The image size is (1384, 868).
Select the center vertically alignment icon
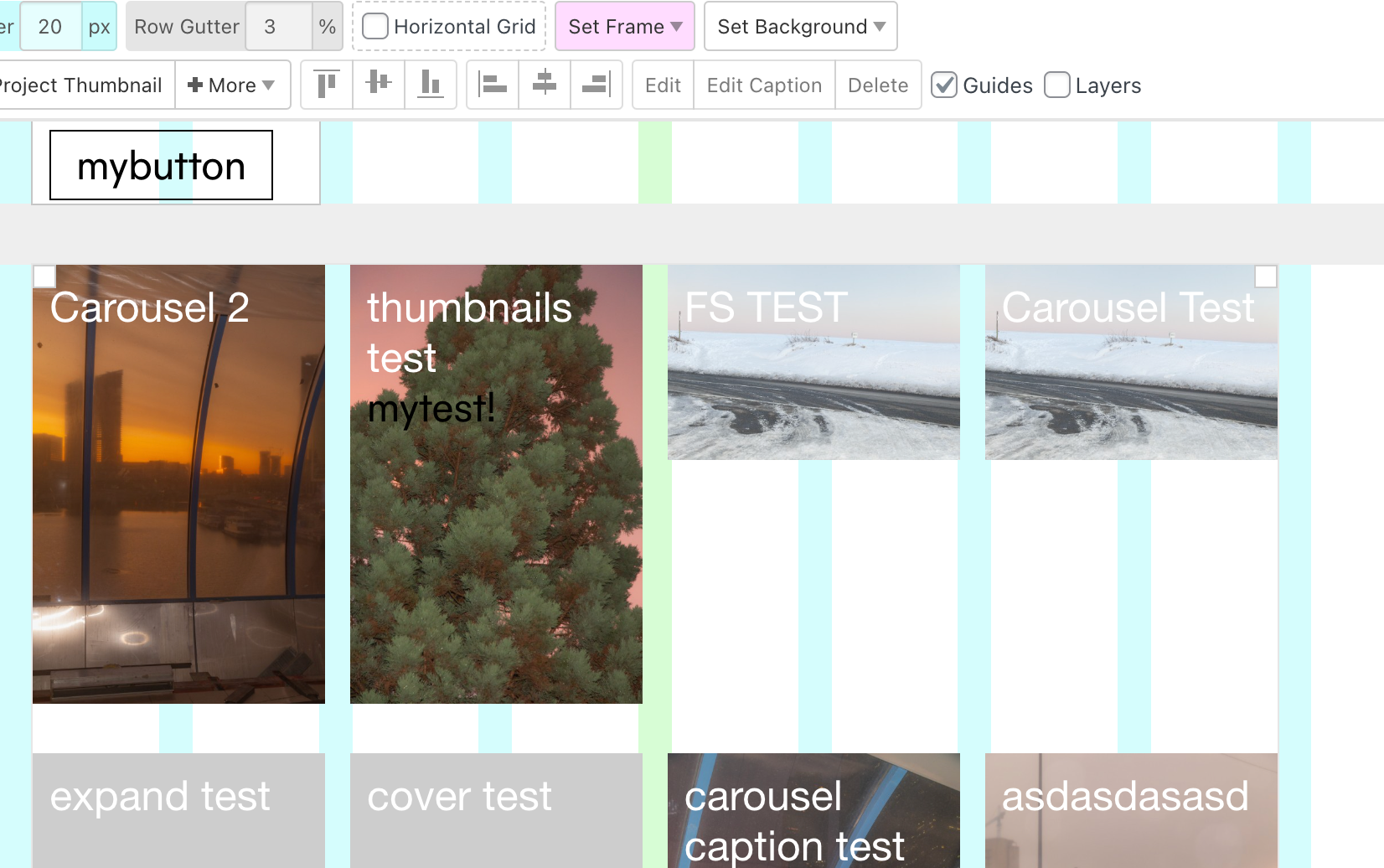tap(378, 85)
